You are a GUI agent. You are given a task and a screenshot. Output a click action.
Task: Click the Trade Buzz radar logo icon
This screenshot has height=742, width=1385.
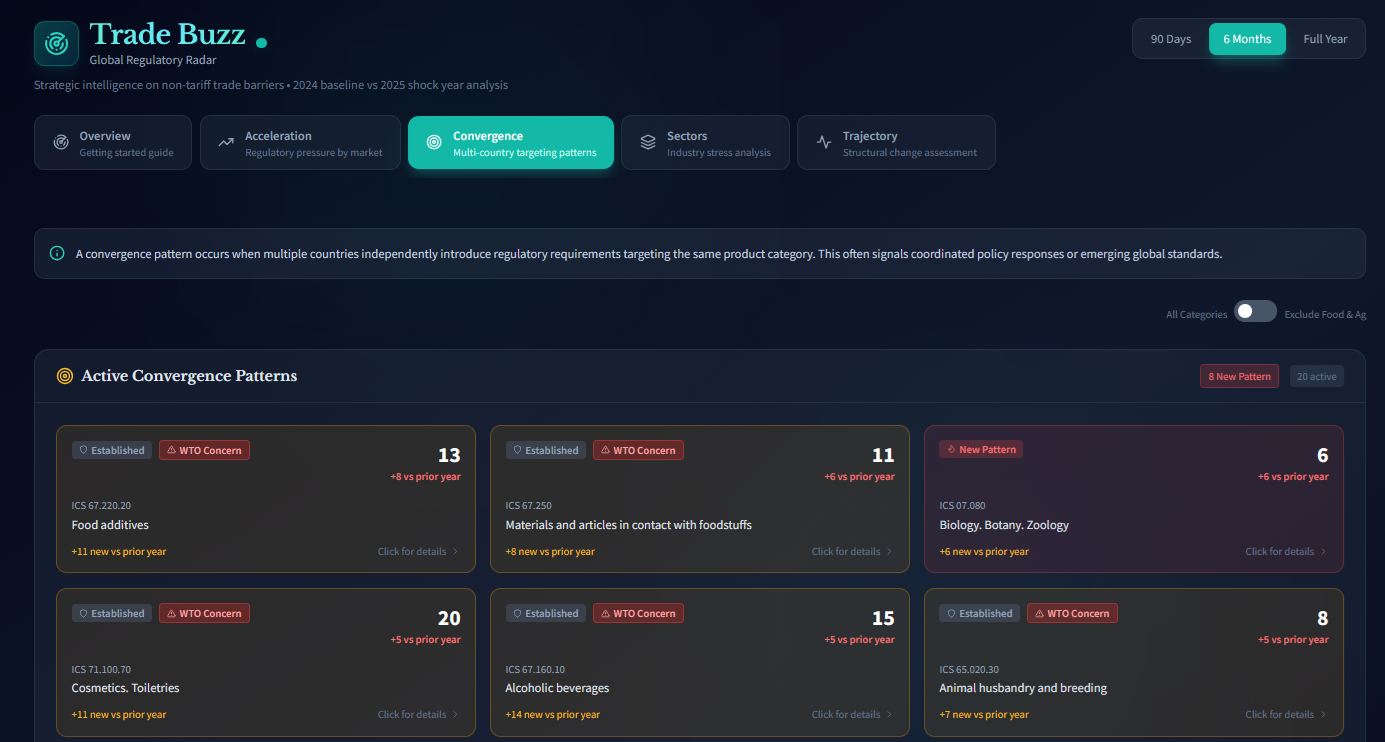tap(56, 44)
